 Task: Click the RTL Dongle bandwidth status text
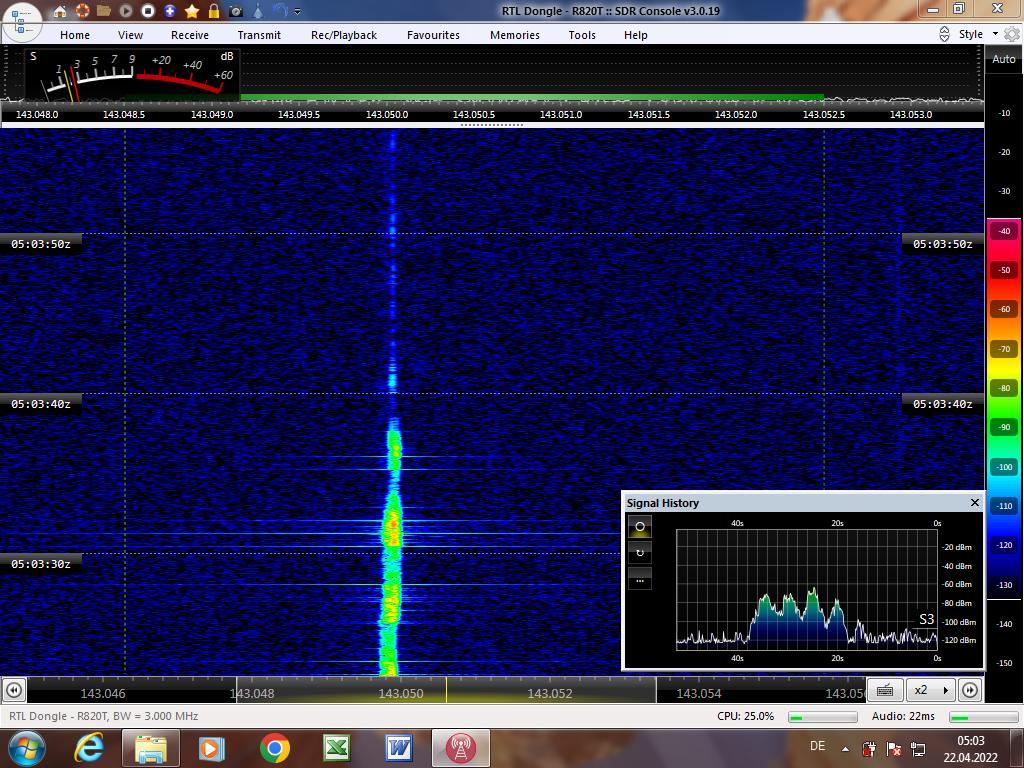click(103, 716)
